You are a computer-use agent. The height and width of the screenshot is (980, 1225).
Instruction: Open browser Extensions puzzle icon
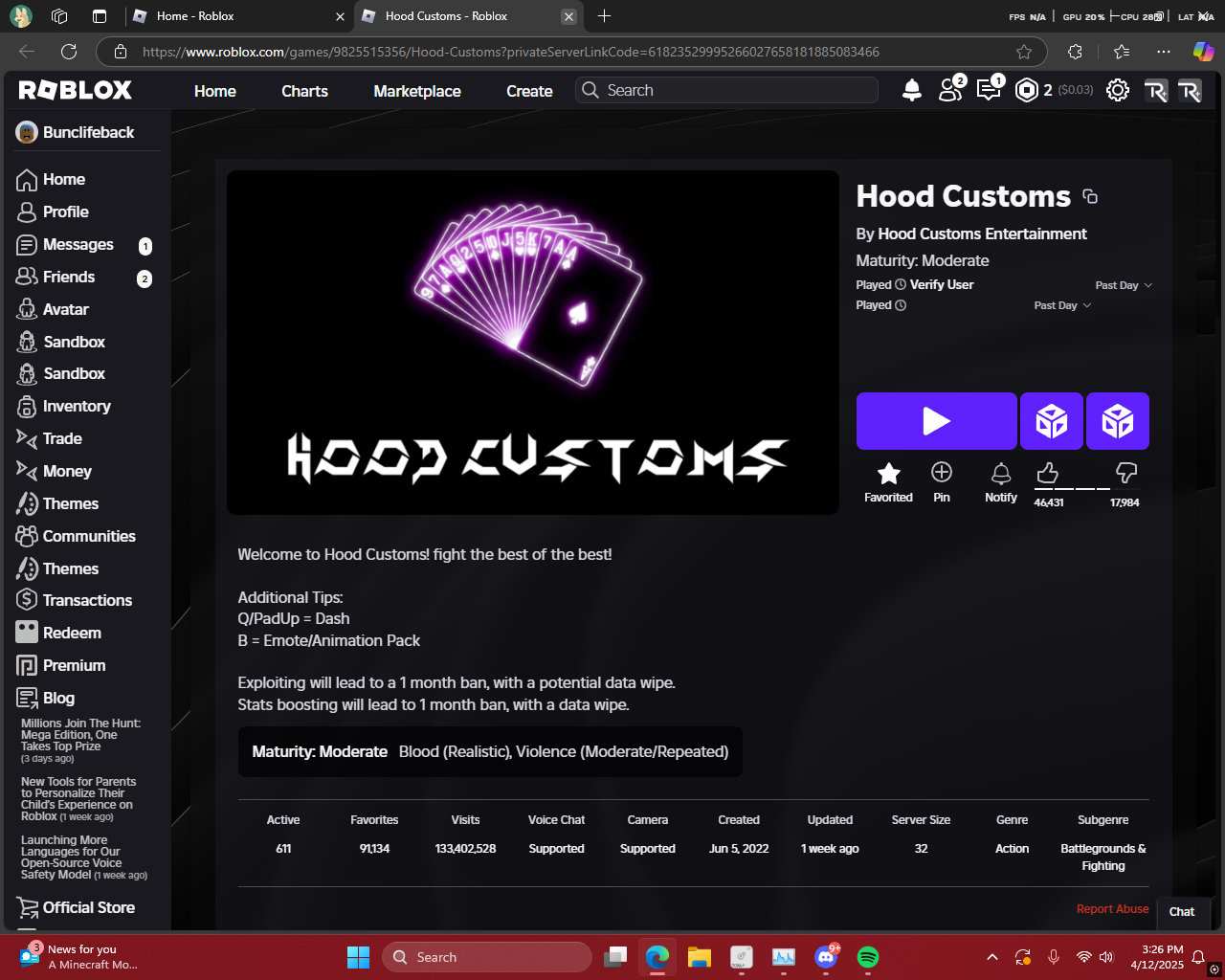pyautogui.click(x=1075, y=52)
